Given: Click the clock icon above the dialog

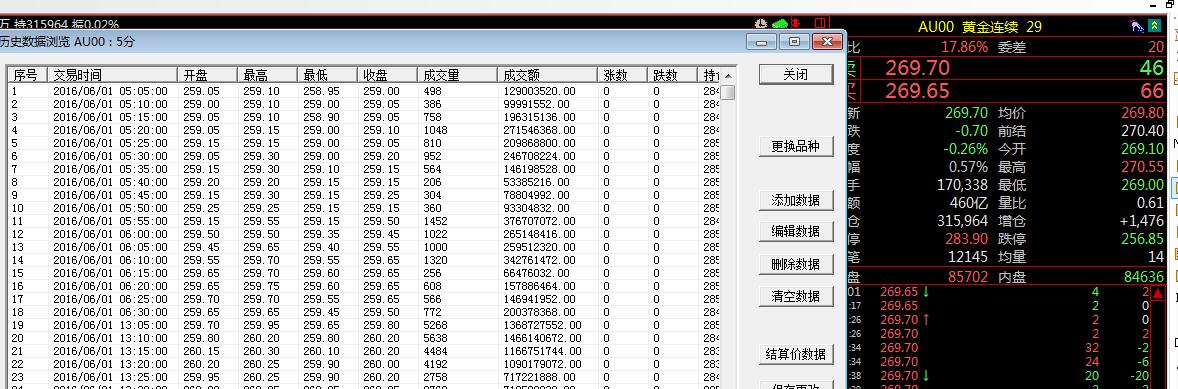Looking at the screenshot, I should coord(761,24).
